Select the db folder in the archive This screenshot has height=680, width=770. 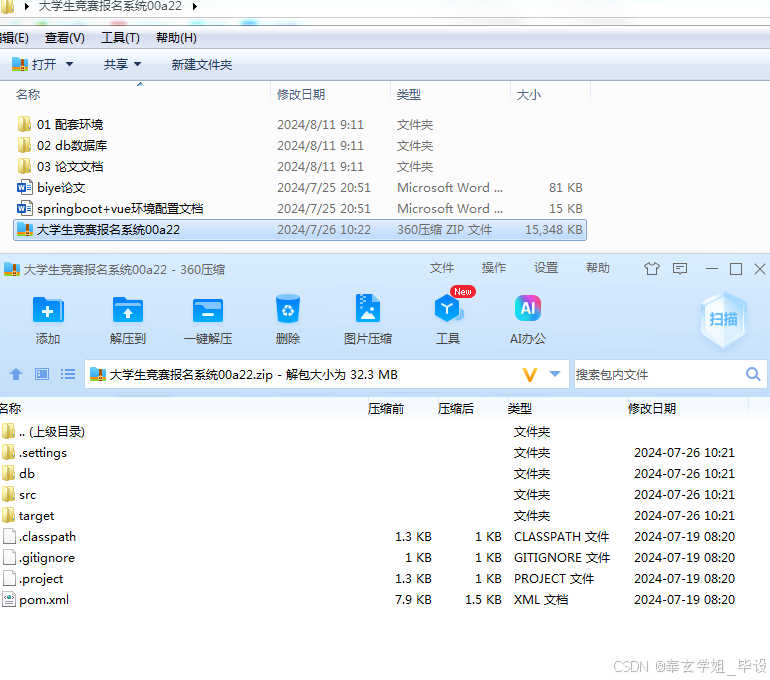coord(19,474)
